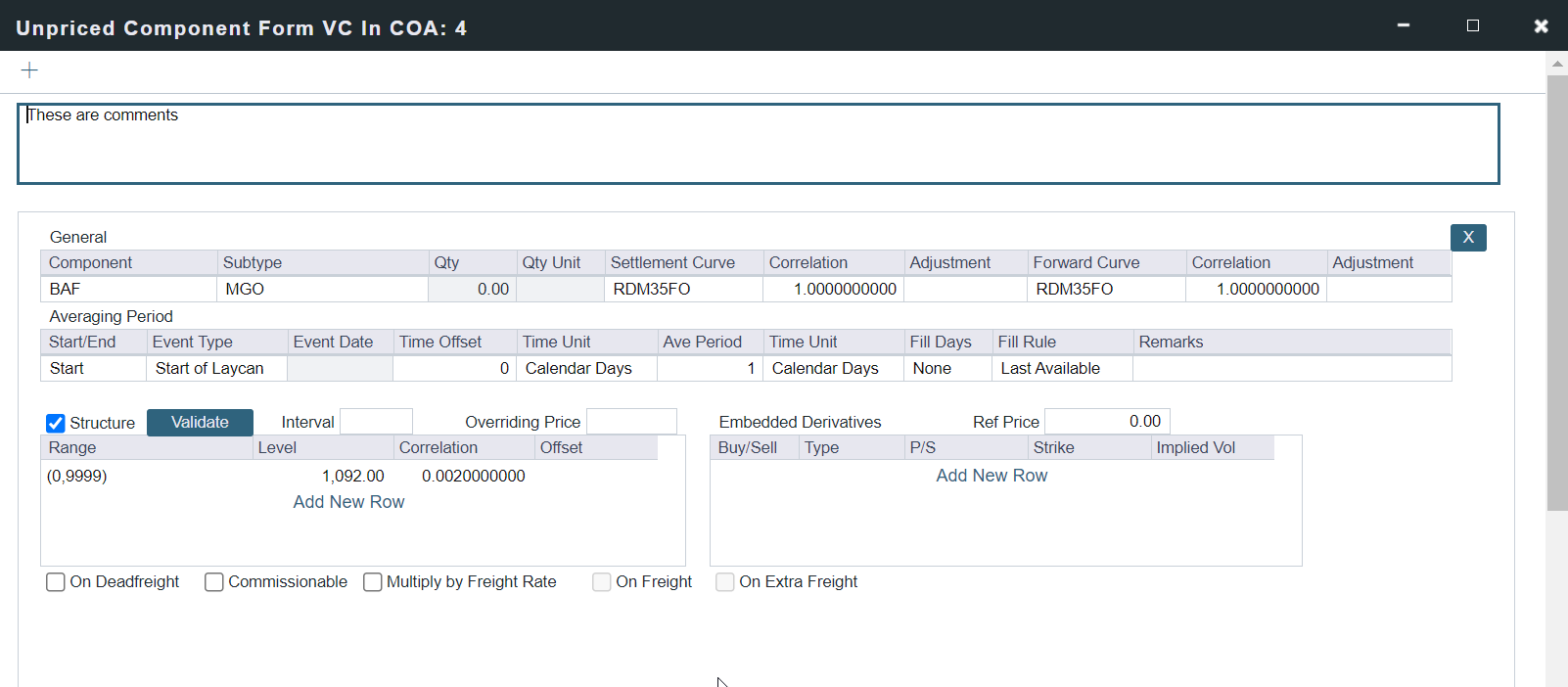The width and height of the screenshot is (1568, 687).
Task: Click the Interval input field
Action: point(376,422)
